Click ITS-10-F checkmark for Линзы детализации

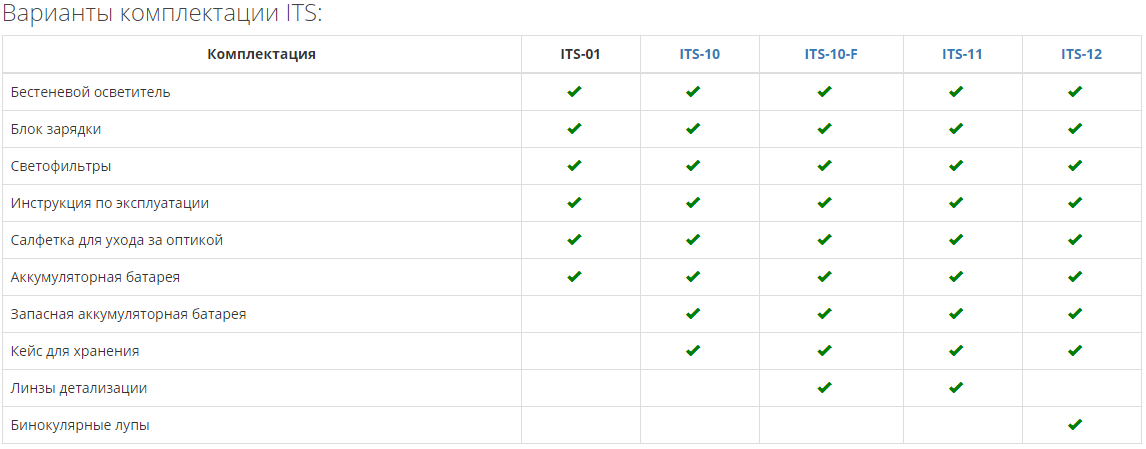click(824, 387)
